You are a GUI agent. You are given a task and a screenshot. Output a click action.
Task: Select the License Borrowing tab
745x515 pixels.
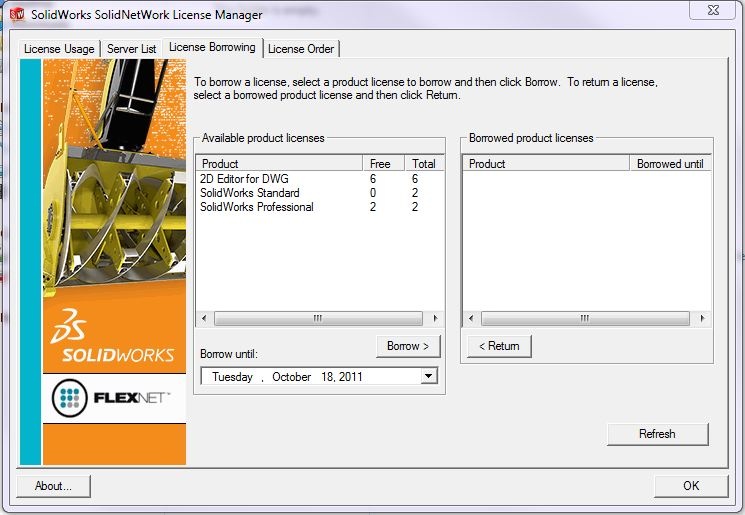[x=212, y=48]
